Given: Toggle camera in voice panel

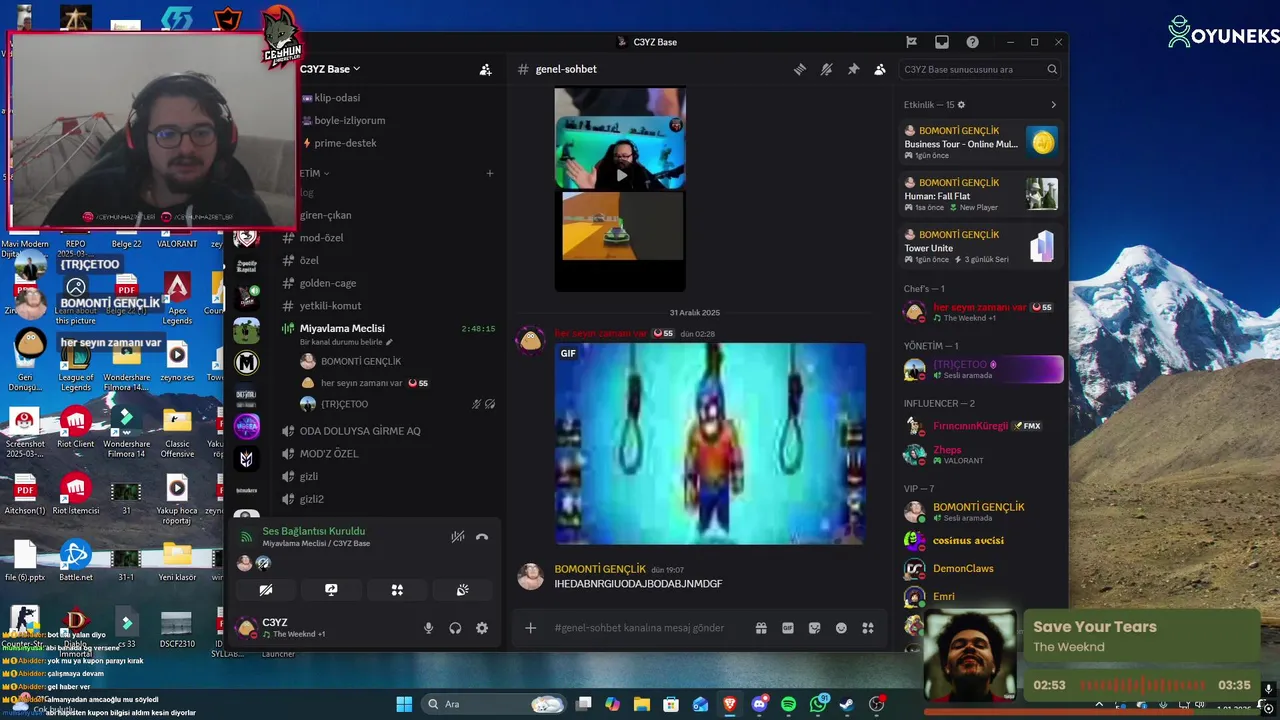Looking at the screenshot, I should point(266,590).
